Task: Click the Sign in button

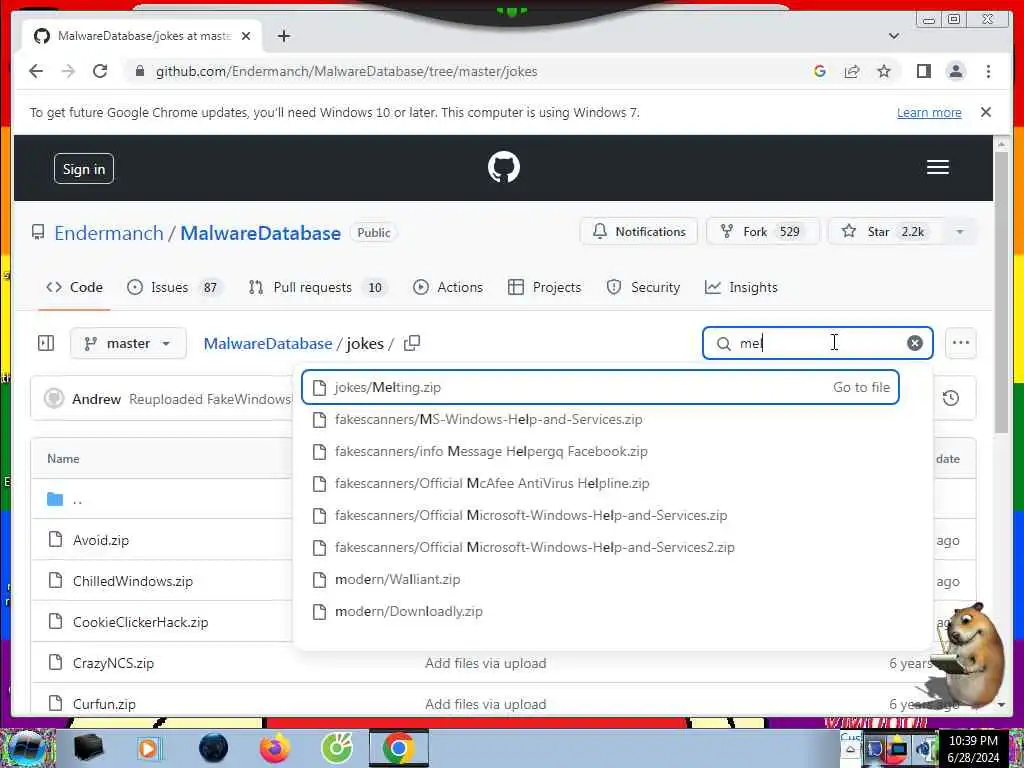Action: 84,168
